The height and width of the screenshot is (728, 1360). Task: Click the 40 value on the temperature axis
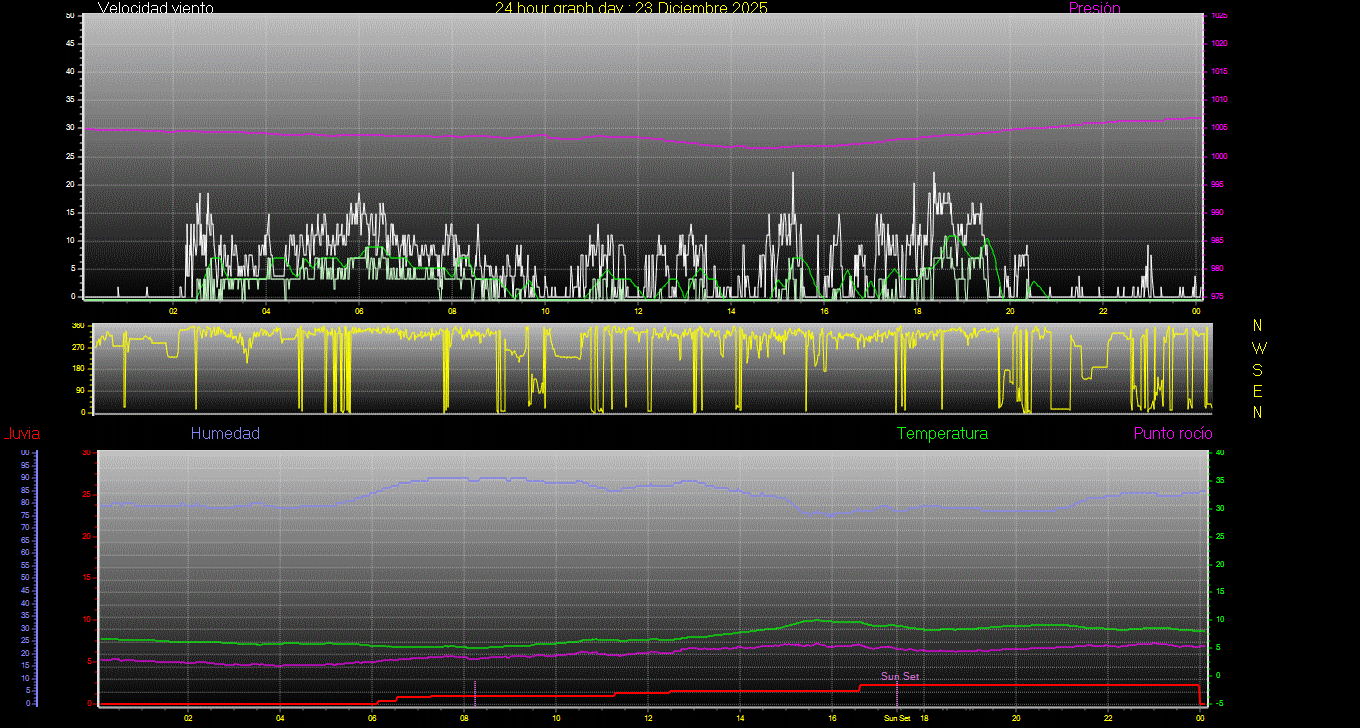click(1218, 453)
